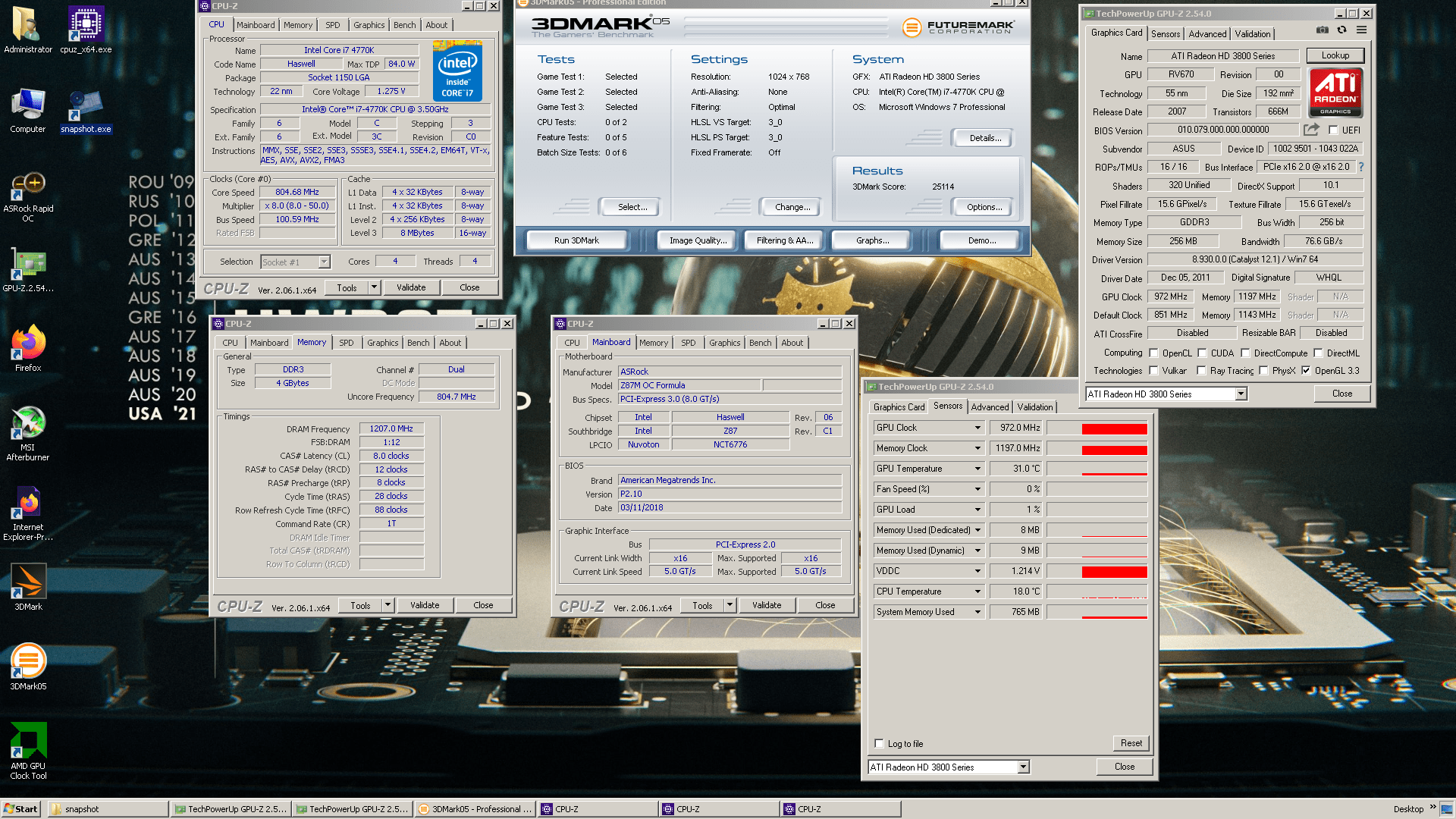Image resolution: width=1456 pixels, height=819 pixels.
Task: Click the VDDC sensor graph bar
Action: pos(1097,572)
